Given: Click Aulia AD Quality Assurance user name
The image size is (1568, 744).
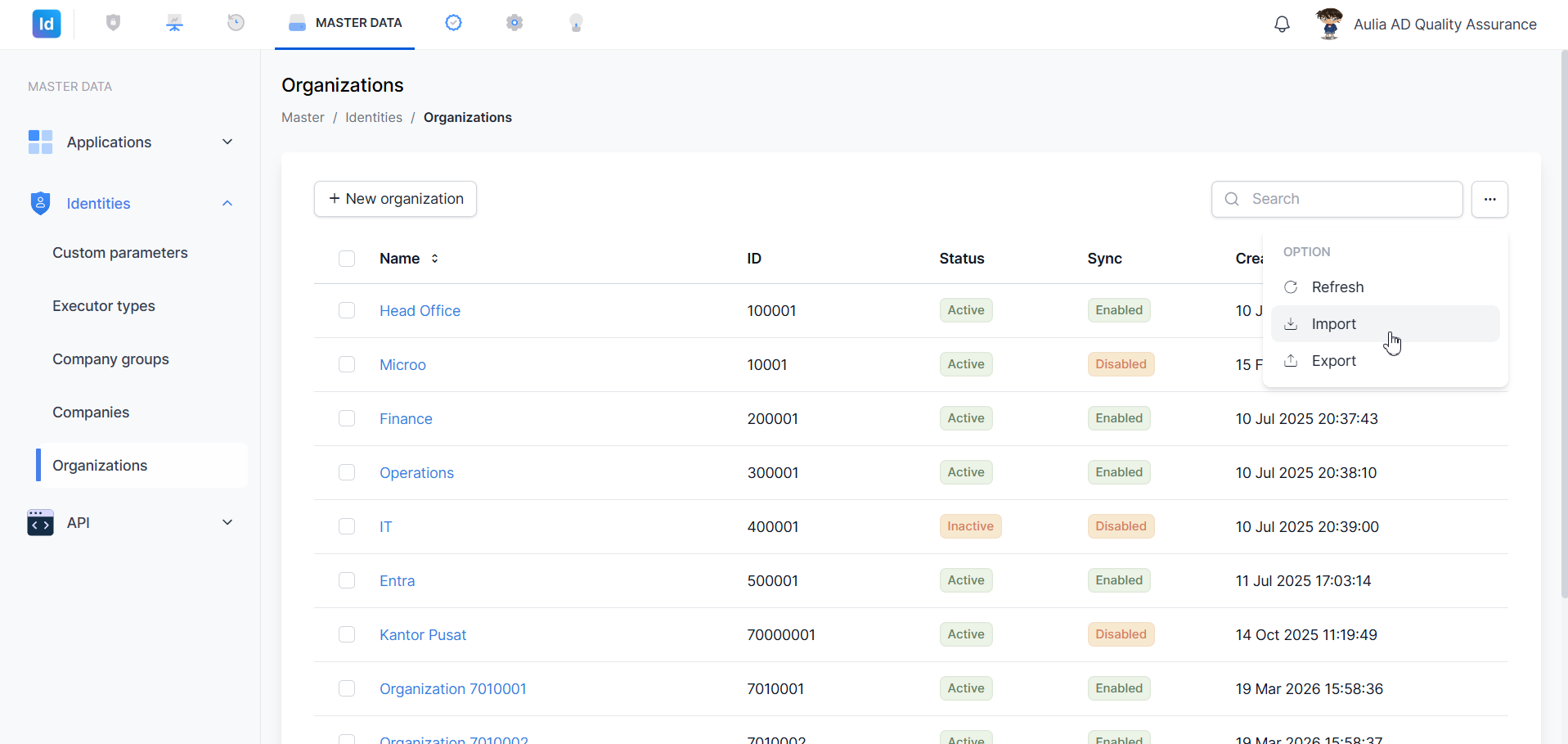Looking at the screenshot, I should 1444,25.
